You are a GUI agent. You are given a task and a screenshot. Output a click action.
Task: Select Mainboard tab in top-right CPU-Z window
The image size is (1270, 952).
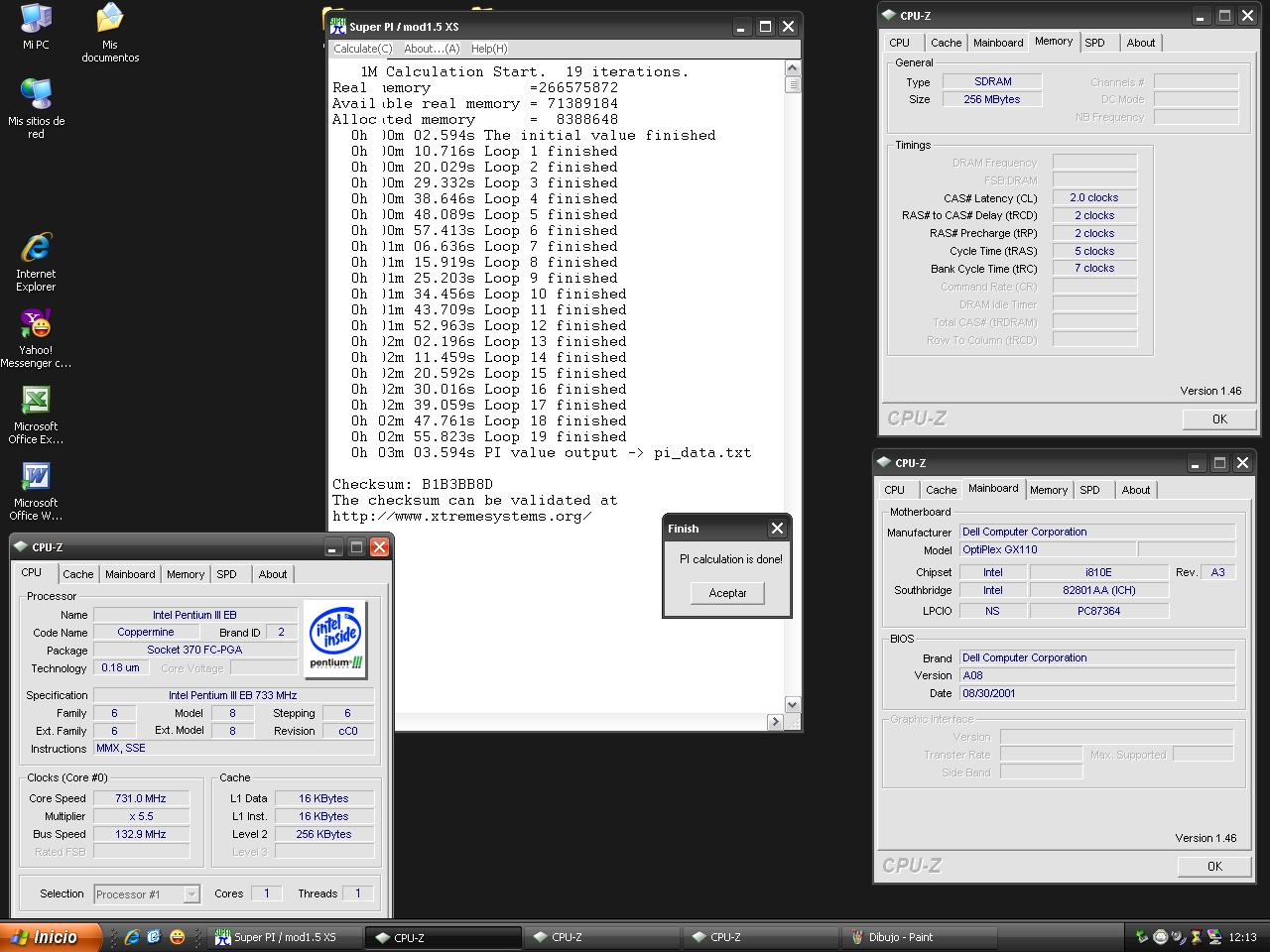[998, 43]
